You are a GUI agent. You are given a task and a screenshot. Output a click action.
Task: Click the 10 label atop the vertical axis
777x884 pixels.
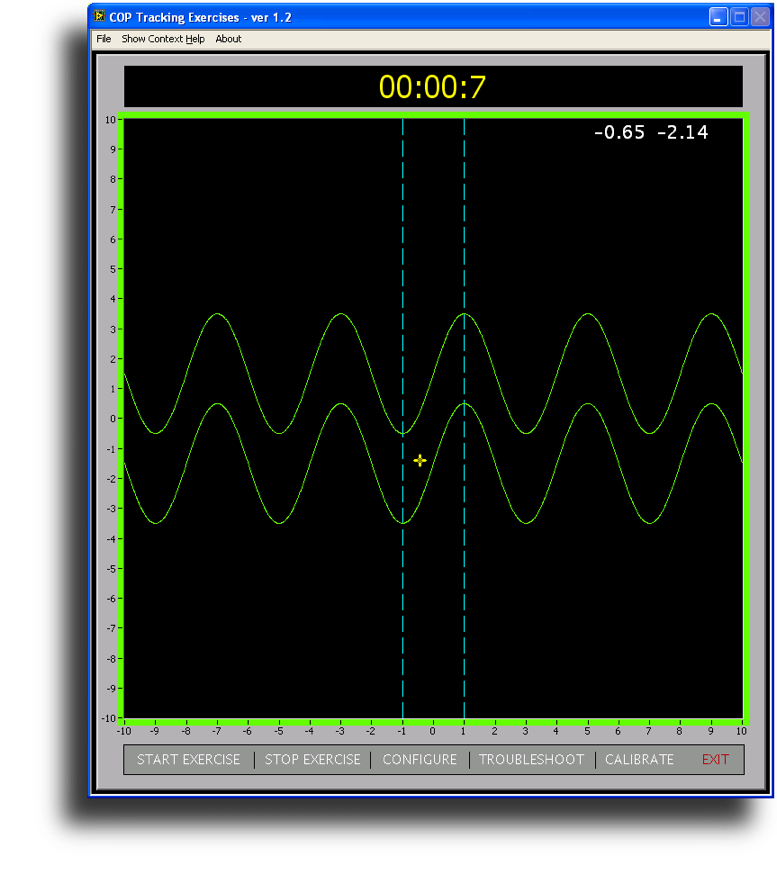pyautogui.click(x=110, y=119)
